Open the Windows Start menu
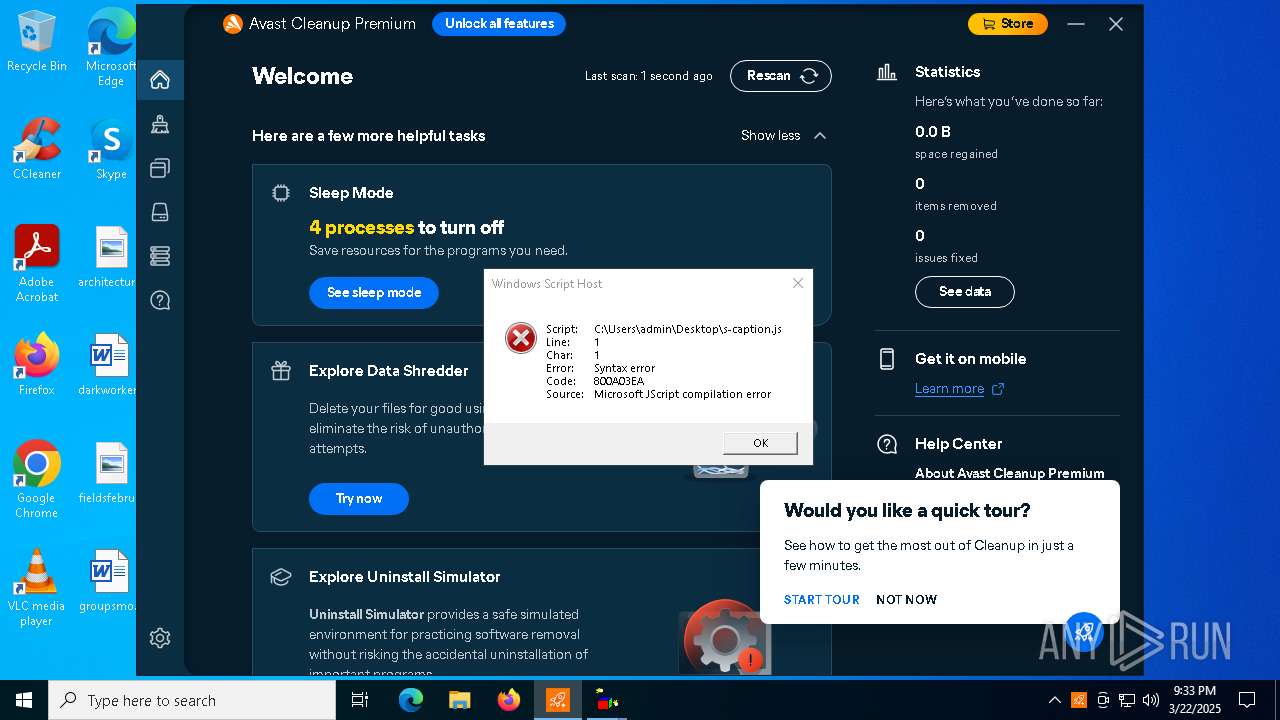Screen dimensions: 1280x720 tap(24, 700)
